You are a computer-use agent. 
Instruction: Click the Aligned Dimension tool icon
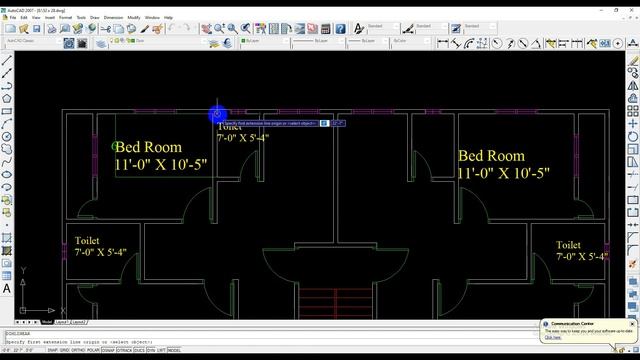(456, 43)
